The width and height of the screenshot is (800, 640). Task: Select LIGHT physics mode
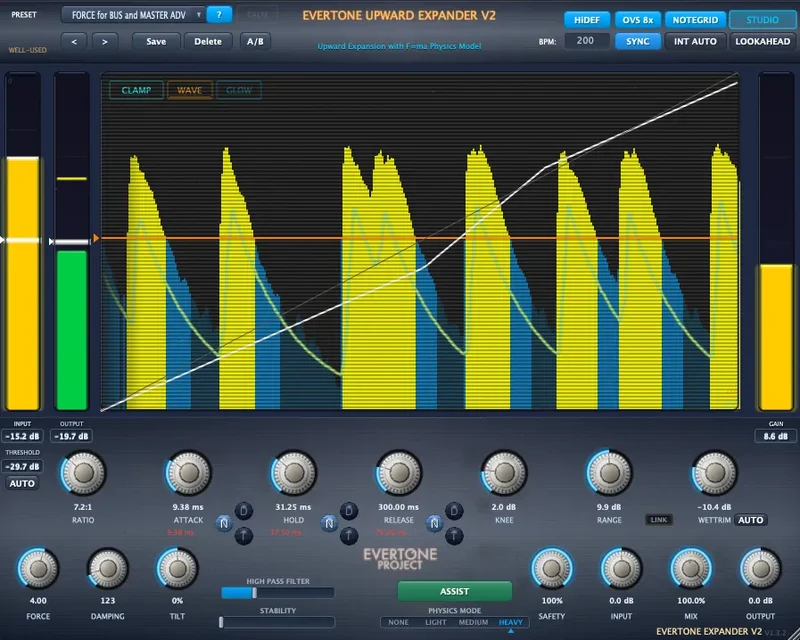(x=435, y=622)
